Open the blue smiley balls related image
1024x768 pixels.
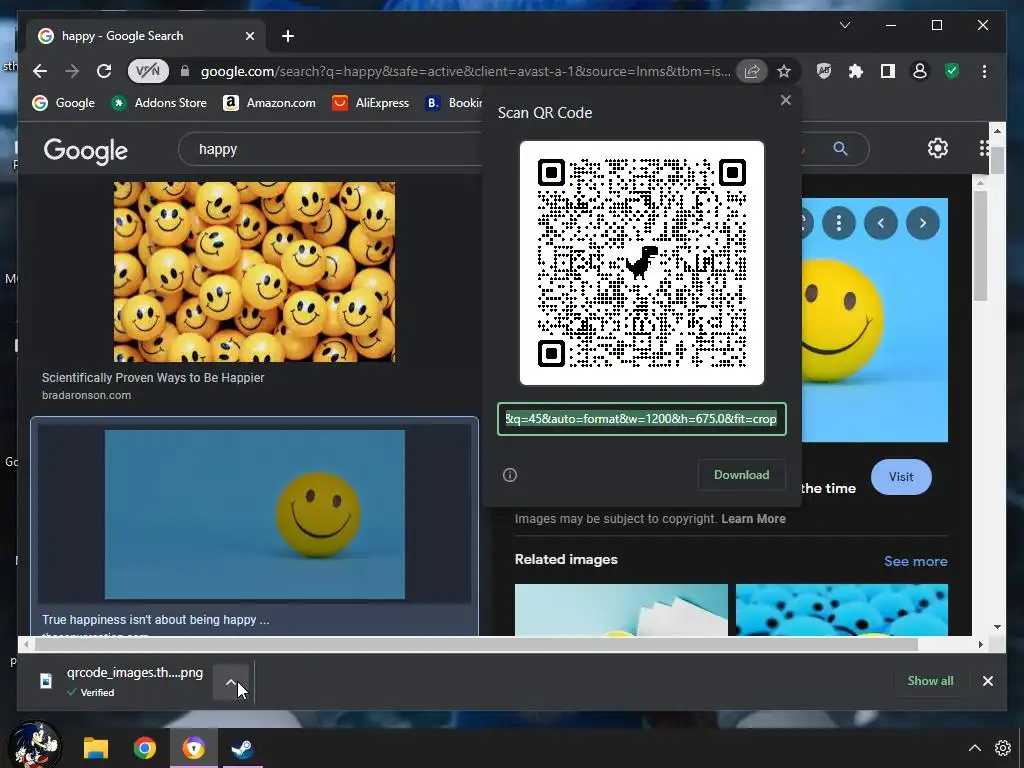click(842, 610)
